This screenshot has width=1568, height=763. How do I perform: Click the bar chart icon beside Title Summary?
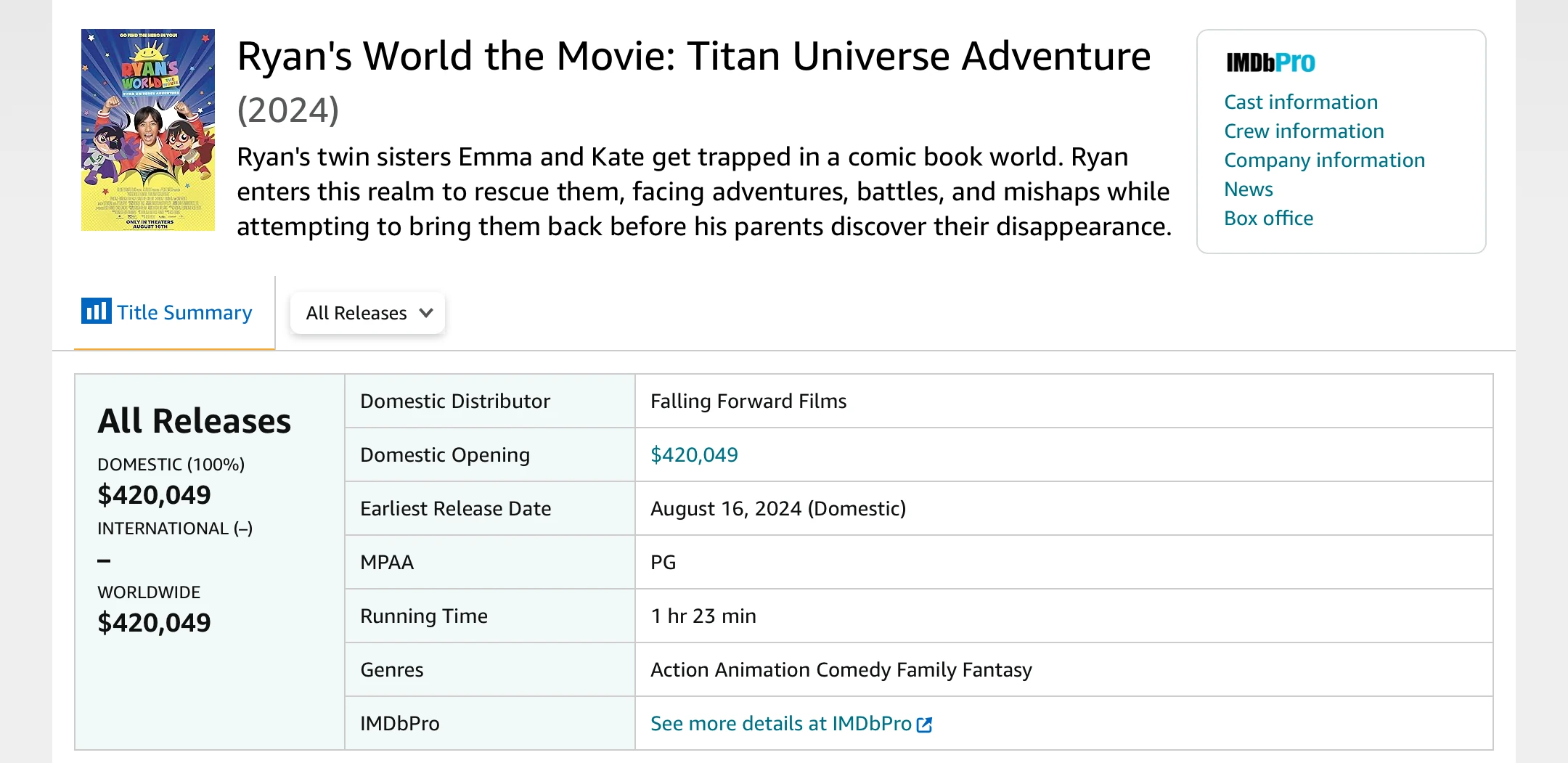coord(96,311)
